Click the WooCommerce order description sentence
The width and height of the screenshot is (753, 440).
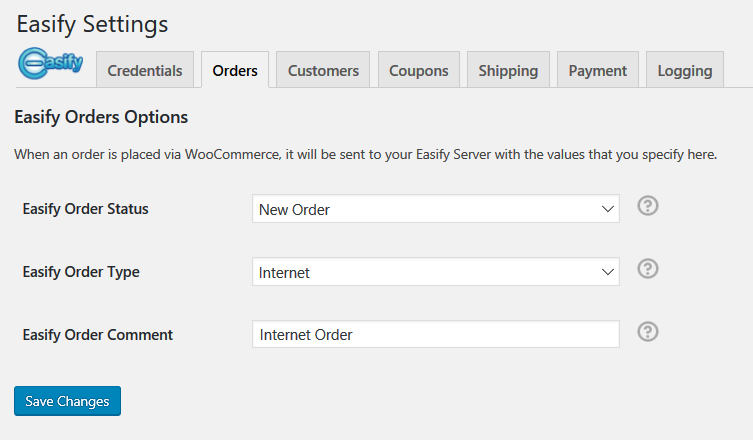pyautogui.click(x=365, y=154)
